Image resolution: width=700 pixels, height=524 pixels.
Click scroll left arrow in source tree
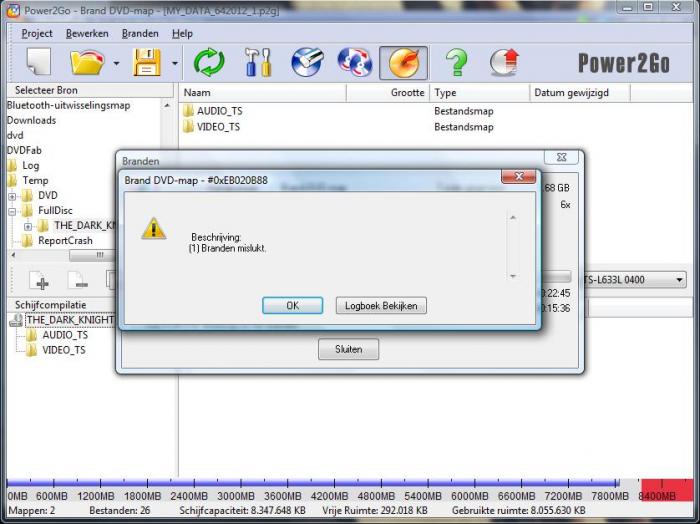[13, 255]
